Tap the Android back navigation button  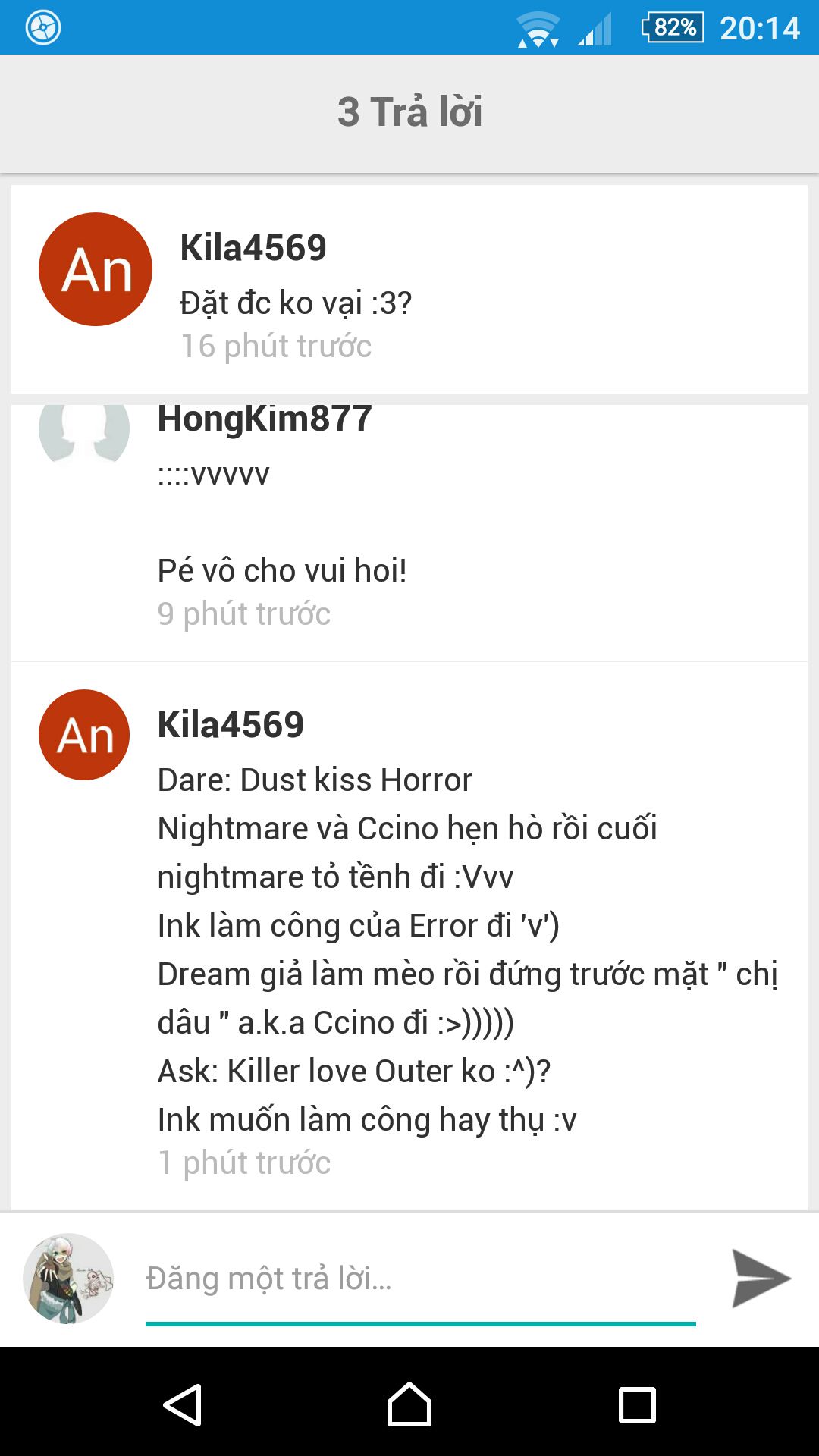[x=182, y=1404]
